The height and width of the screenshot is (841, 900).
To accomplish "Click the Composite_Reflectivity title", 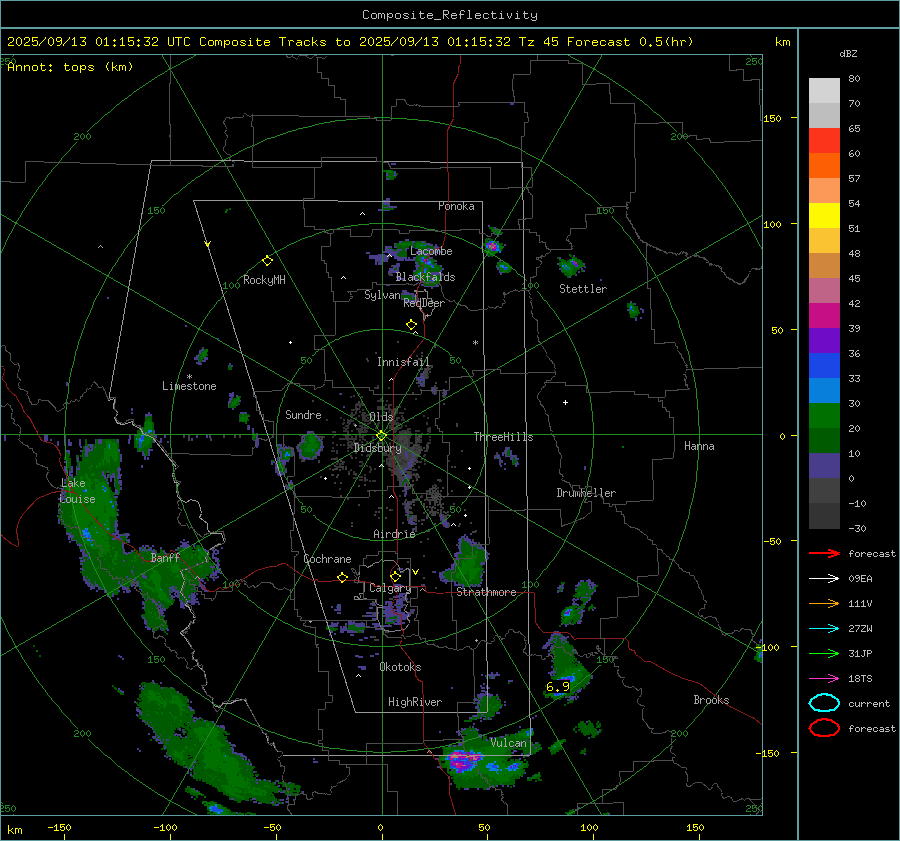I will click(x=450, y=15).
